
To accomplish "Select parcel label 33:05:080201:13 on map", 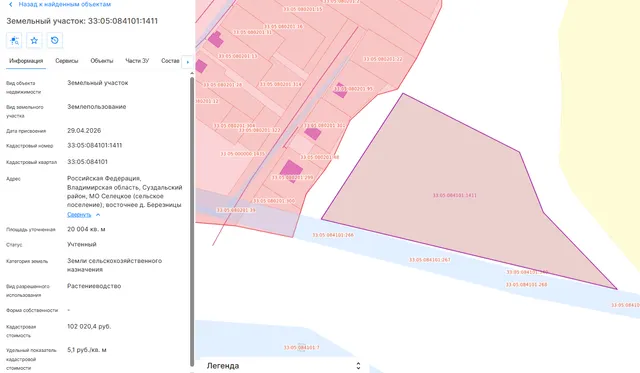I will (238, 56).
